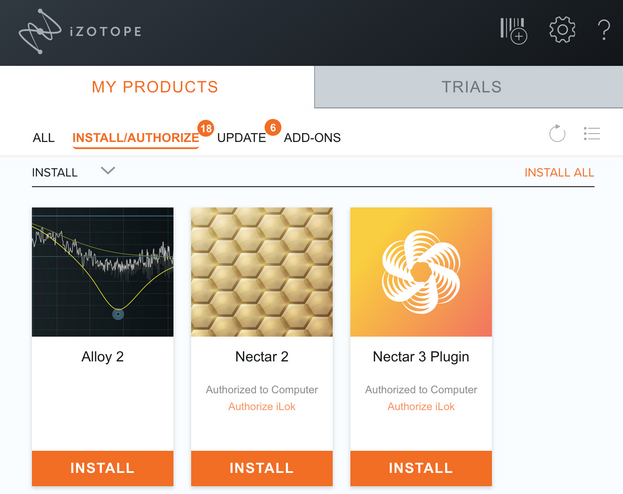Viewport: 623px width, 494px height.
Task: Install Nectar 2
Action: [x=261, y=468]
